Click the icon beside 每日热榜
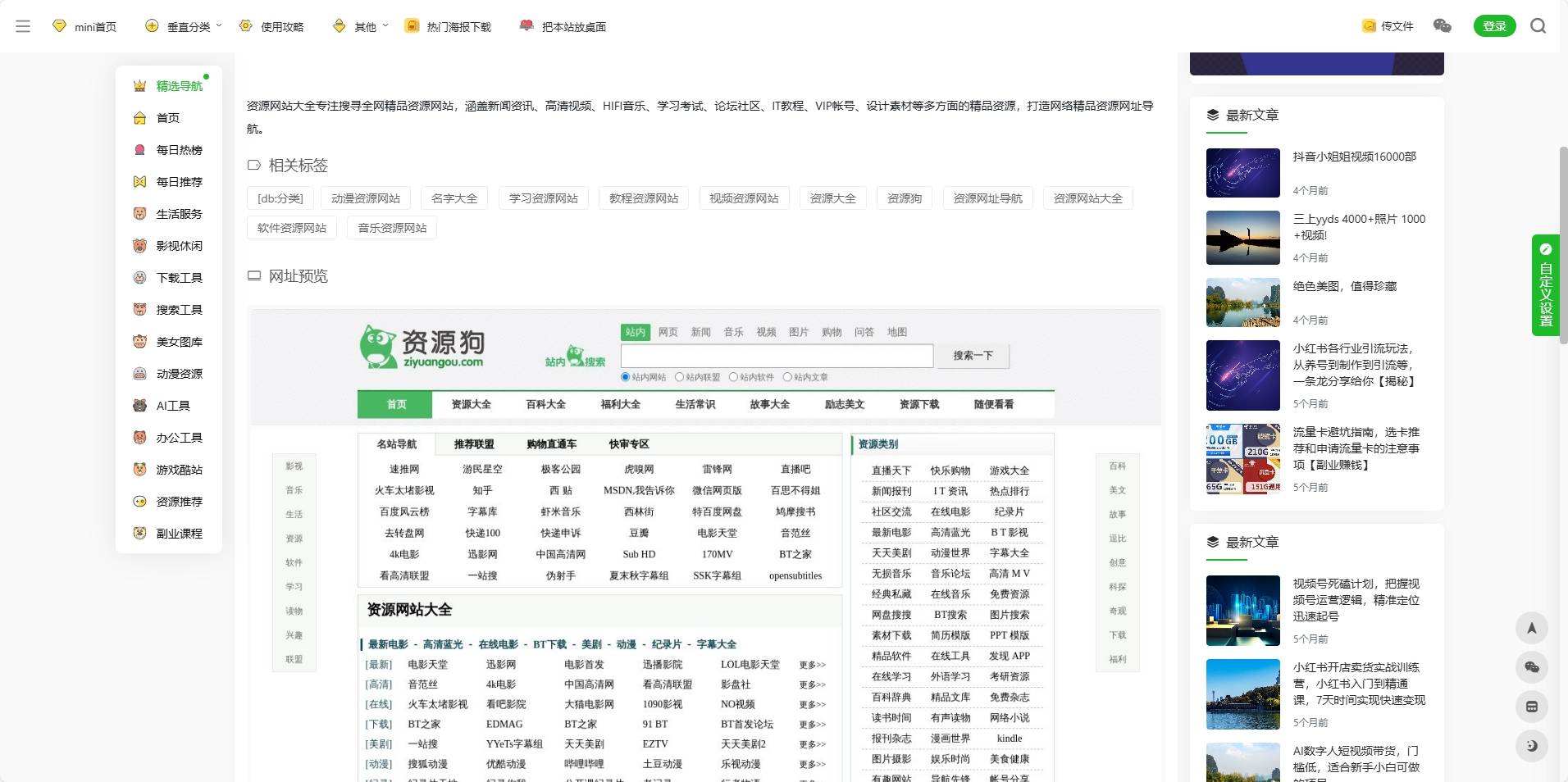The height and width of the screenshot is (782, 1568). (x=139, y=150)
